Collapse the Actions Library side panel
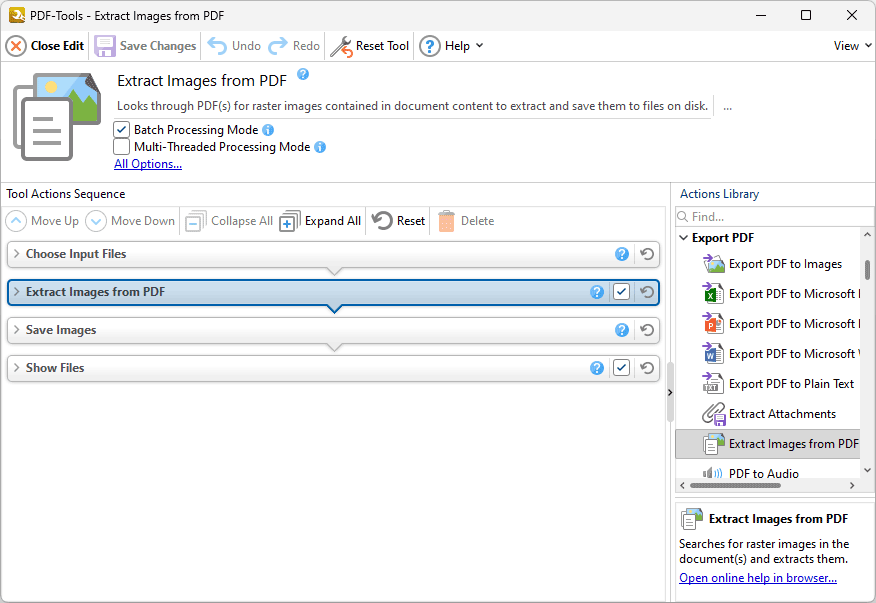 pyautogui.click(x=670, y=393)
